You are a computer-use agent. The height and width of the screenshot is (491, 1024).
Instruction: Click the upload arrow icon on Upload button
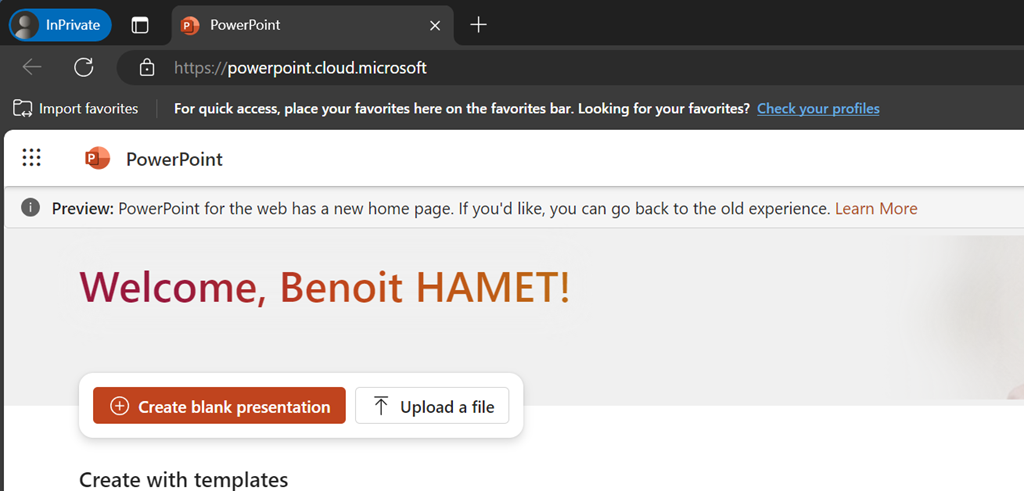[x=381, y=406]
